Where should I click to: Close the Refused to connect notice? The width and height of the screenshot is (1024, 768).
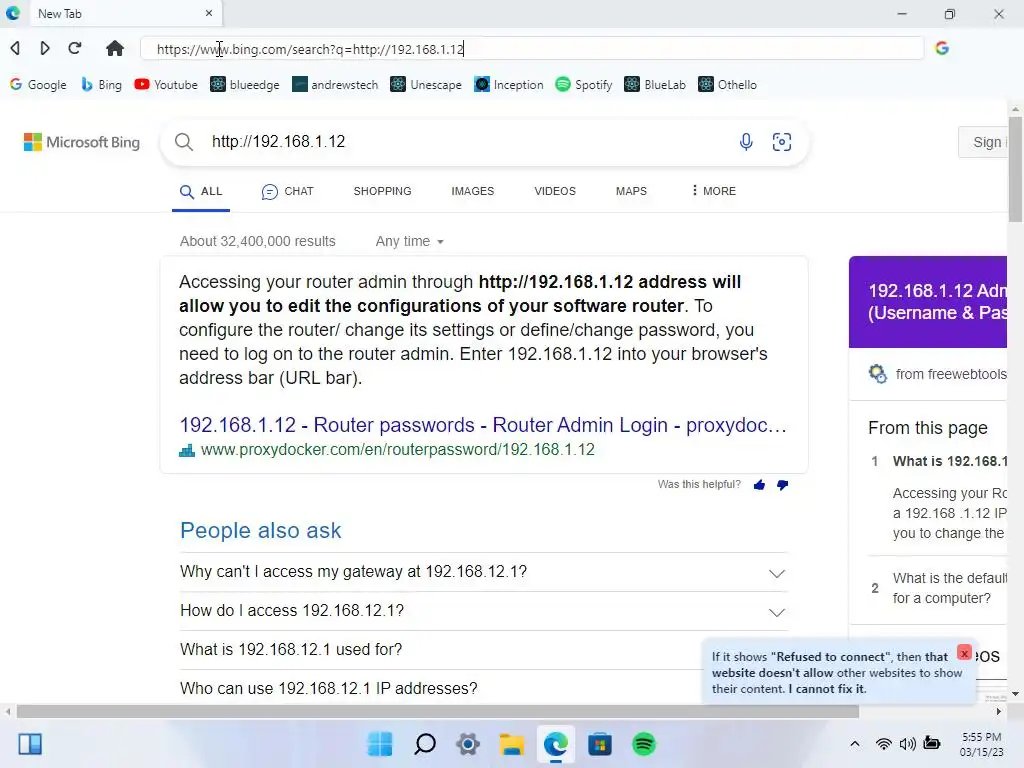965,653
